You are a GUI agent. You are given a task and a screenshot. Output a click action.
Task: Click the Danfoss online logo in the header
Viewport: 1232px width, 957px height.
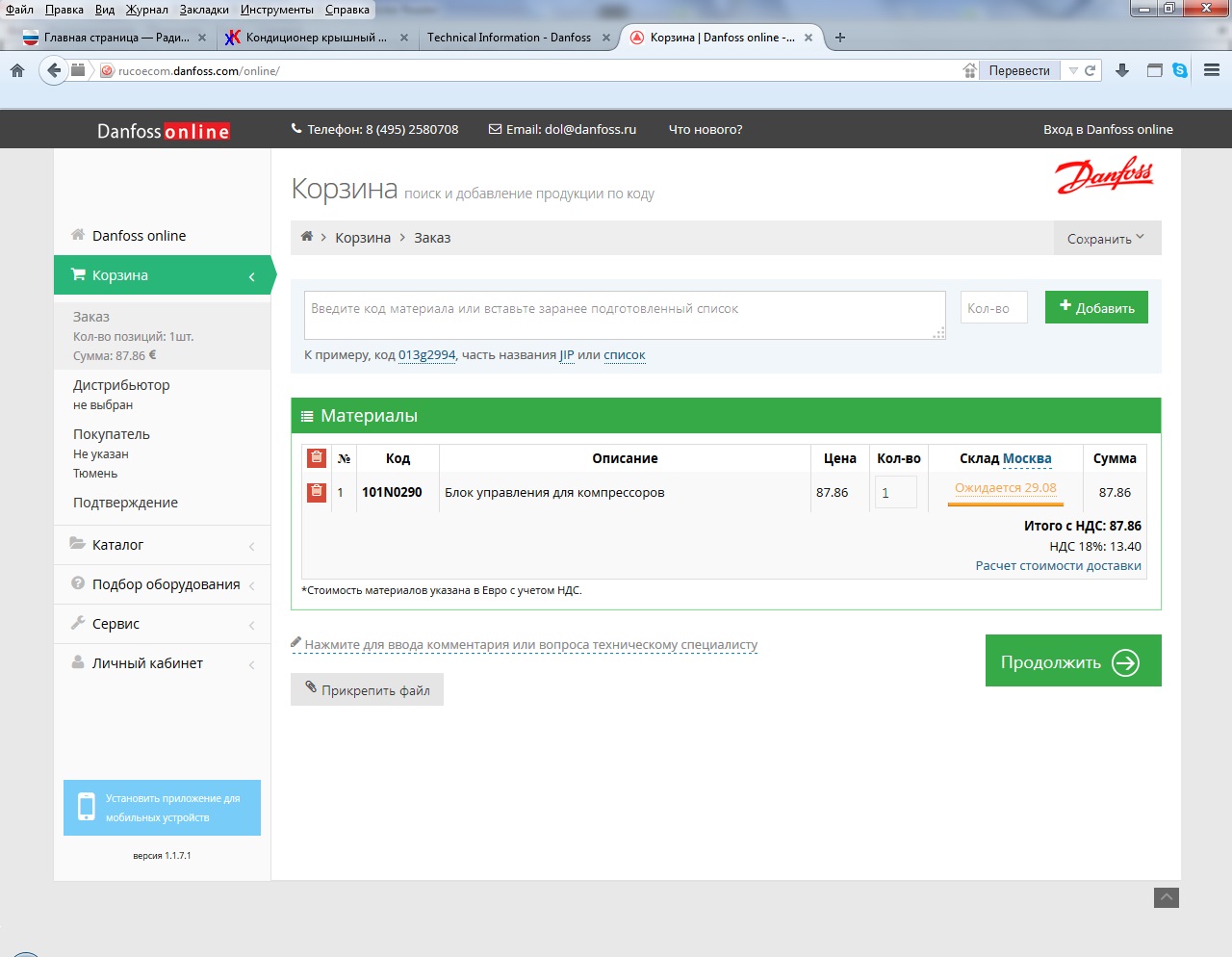coord(164,131)
